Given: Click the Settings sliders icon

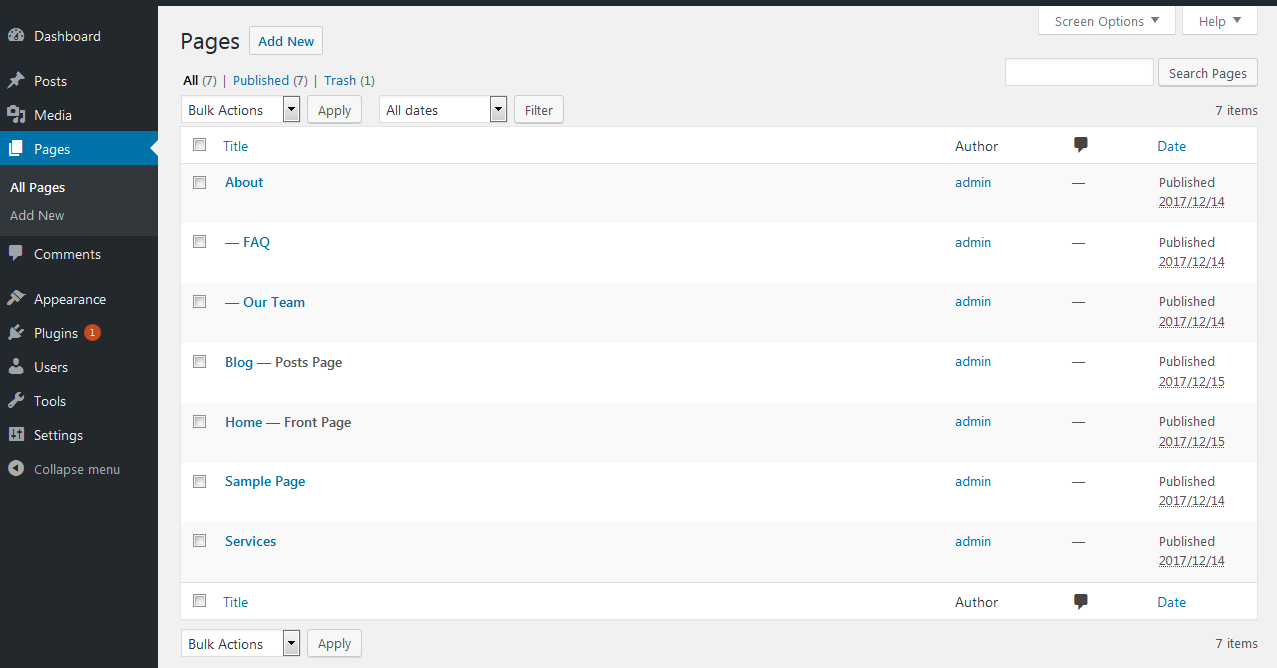Looking at the screenshot, I should 16,435.
